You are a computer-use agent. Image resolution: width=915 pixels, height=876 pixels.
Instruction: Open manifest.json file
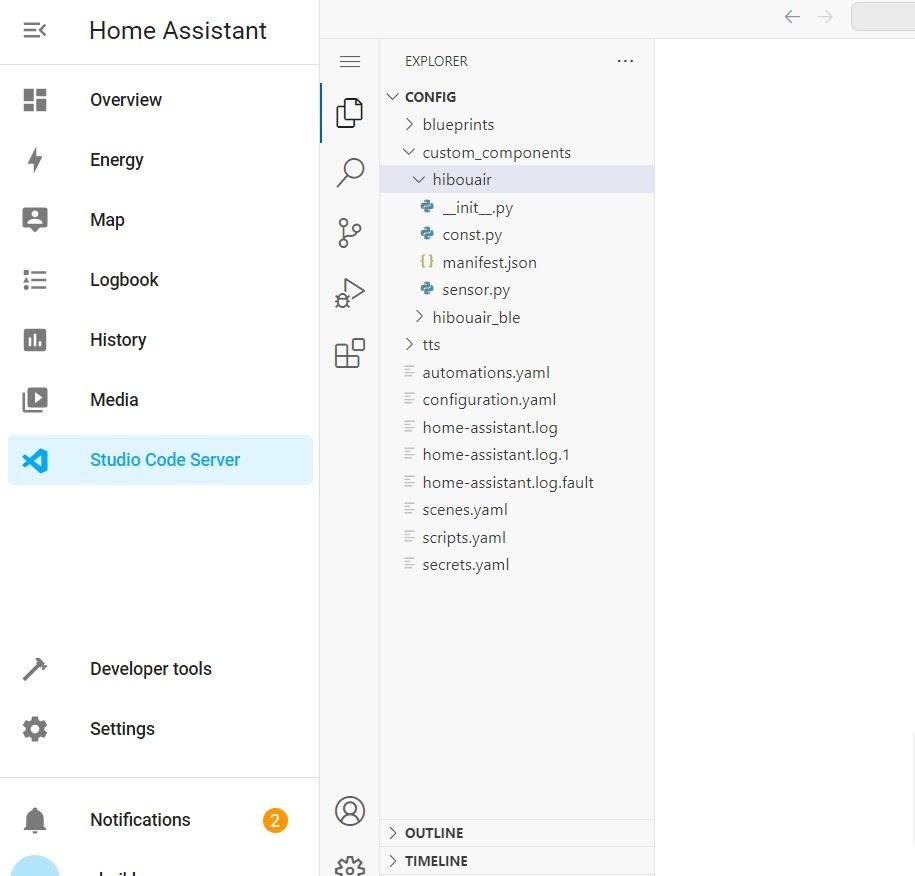(517, 262)
